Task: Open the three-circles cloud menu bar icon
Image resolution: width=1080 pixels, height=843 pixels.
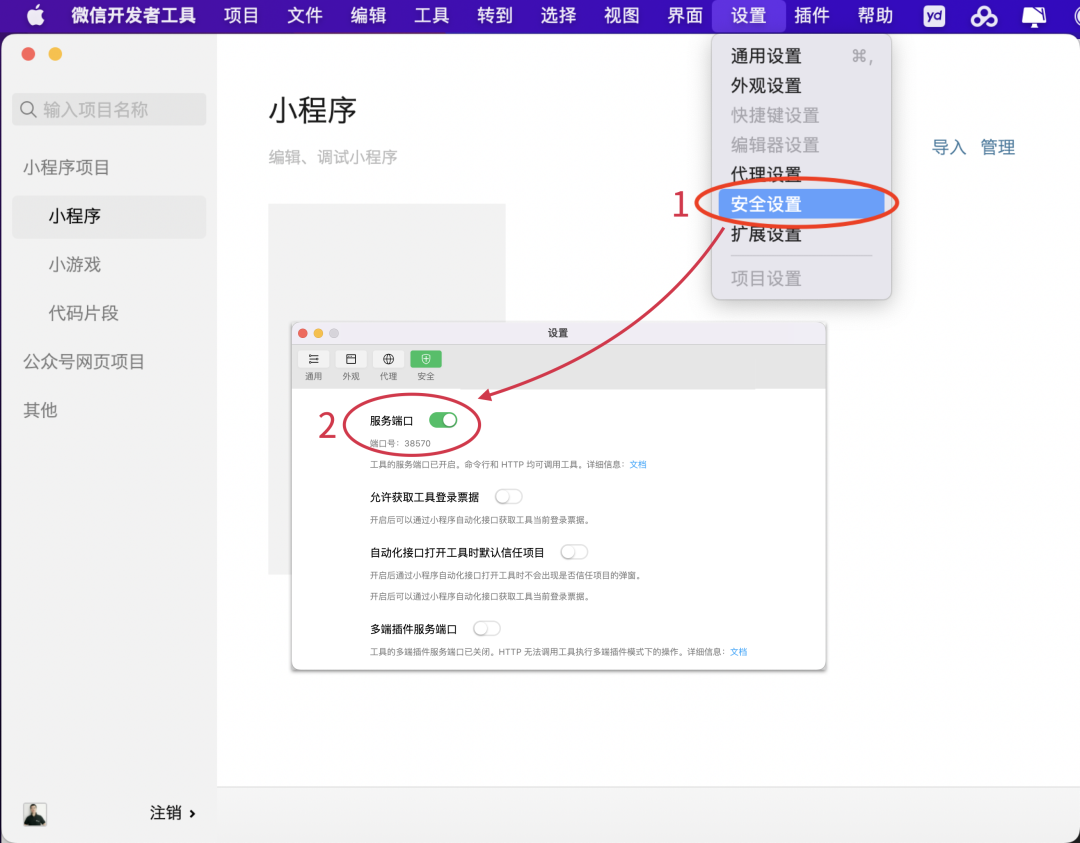Action: click(984, 16)
